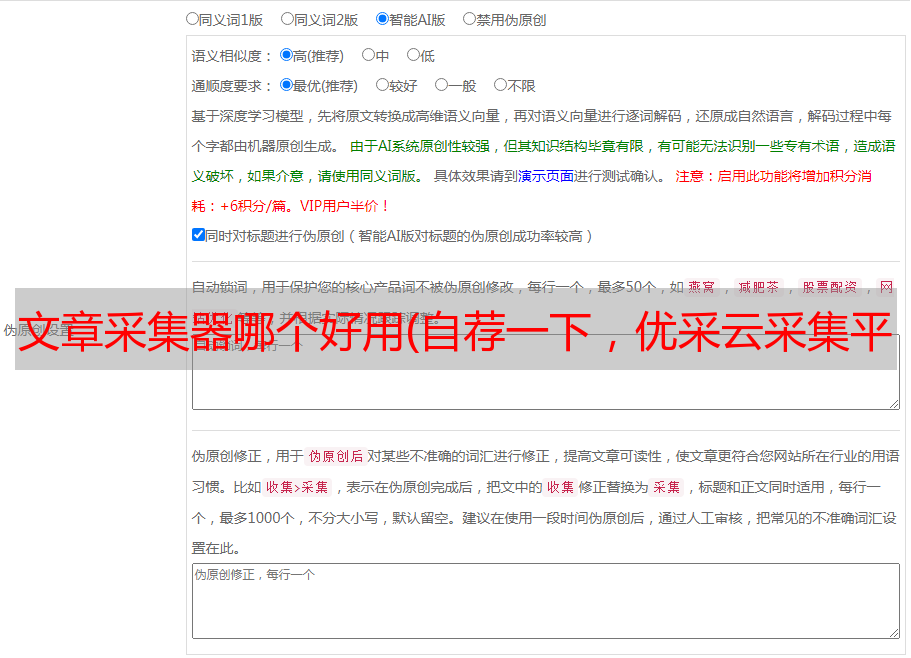Click the 燕窝 example tag
Screen dimensions: 911x658
click(x=702, y=287)
